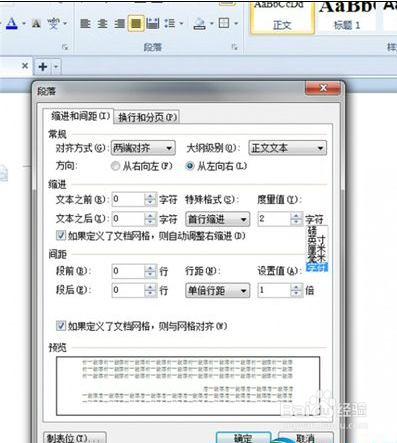Toggle 自动调整右缩进 checkbox
This screenshot has width=397, height=443.
[x=61, y=236]
